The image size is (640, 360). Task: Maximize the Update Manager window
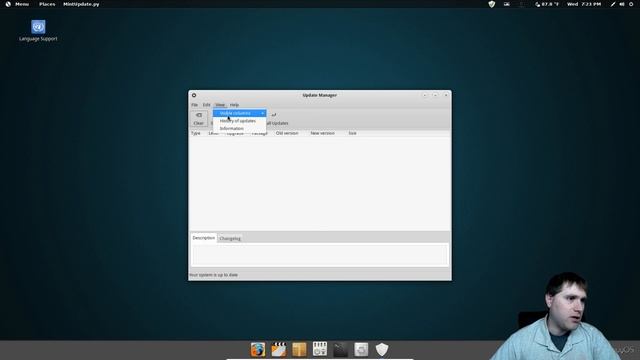pos(435,95)
